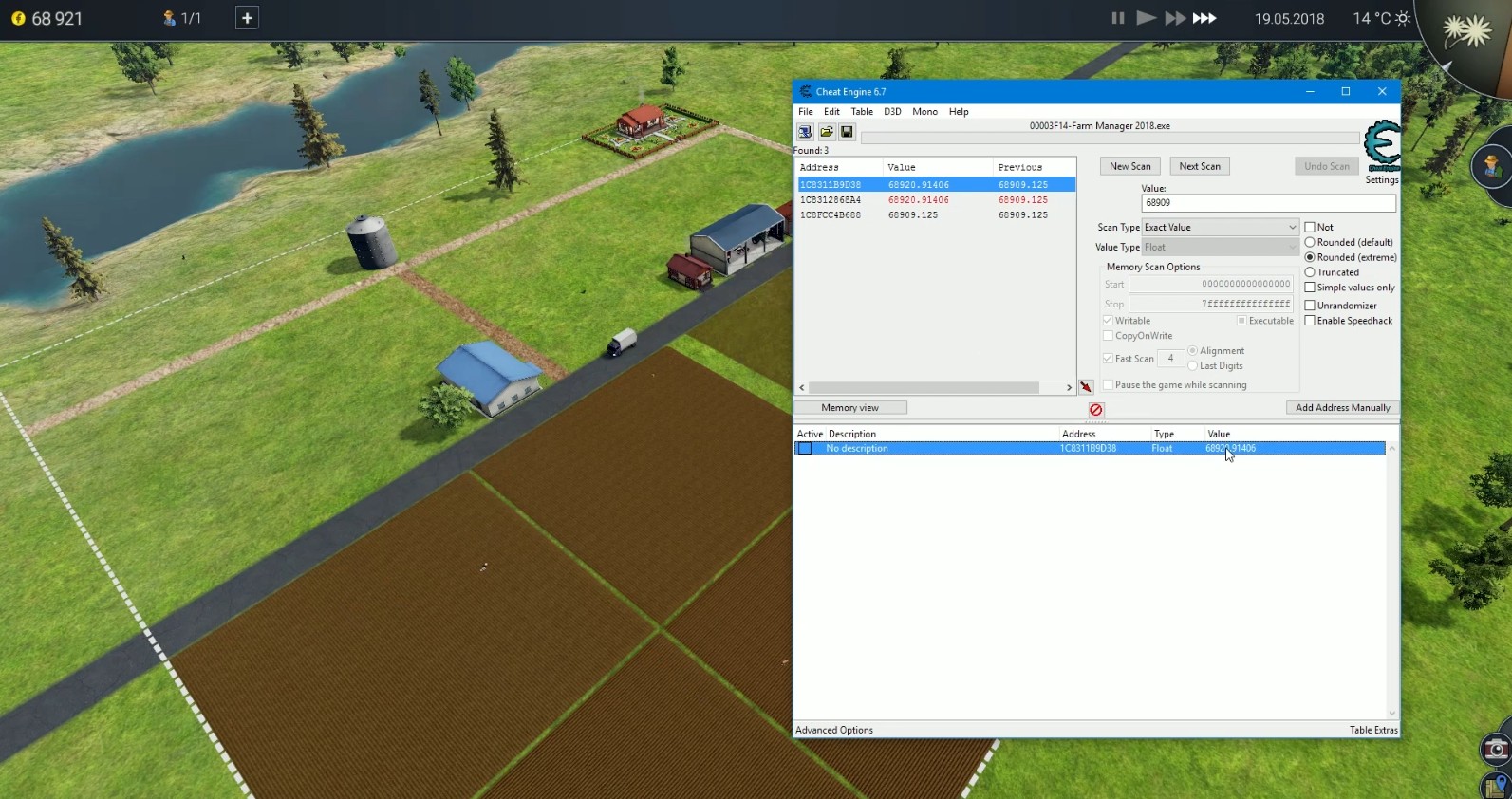Click the found list scroll right arrow

[x=1069, y=388]
